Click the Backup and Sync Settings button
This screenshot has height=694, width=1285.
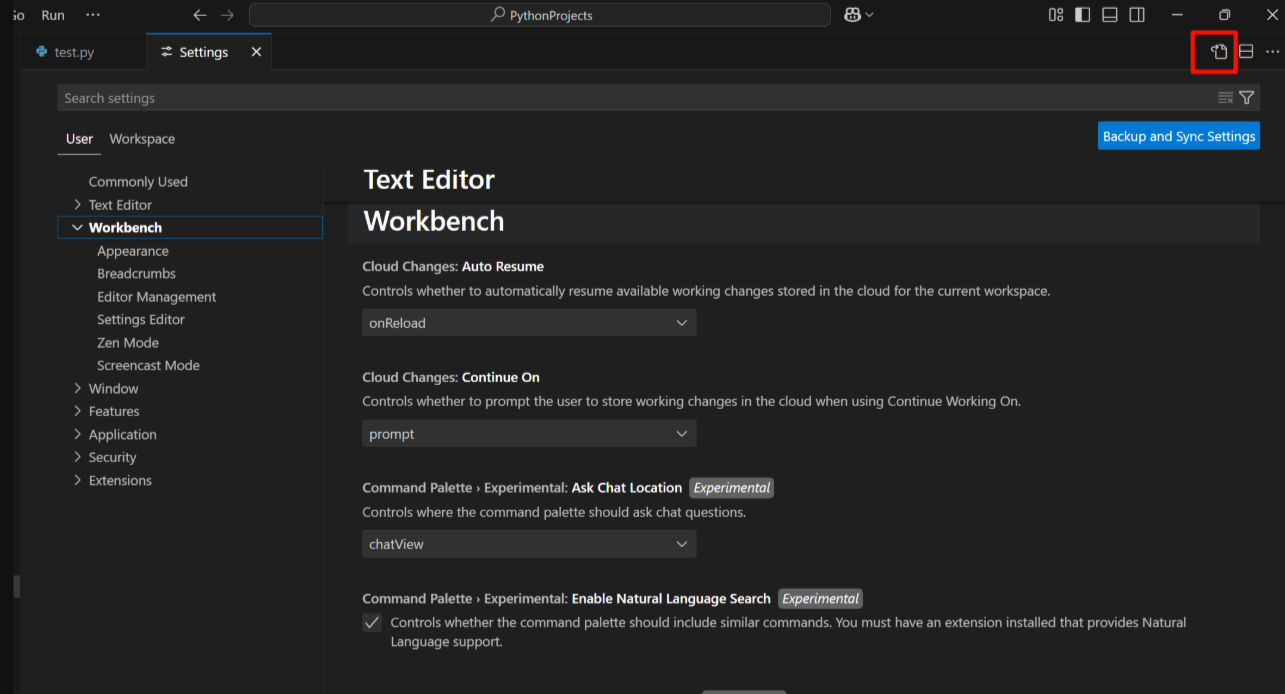click(1179, 136)
